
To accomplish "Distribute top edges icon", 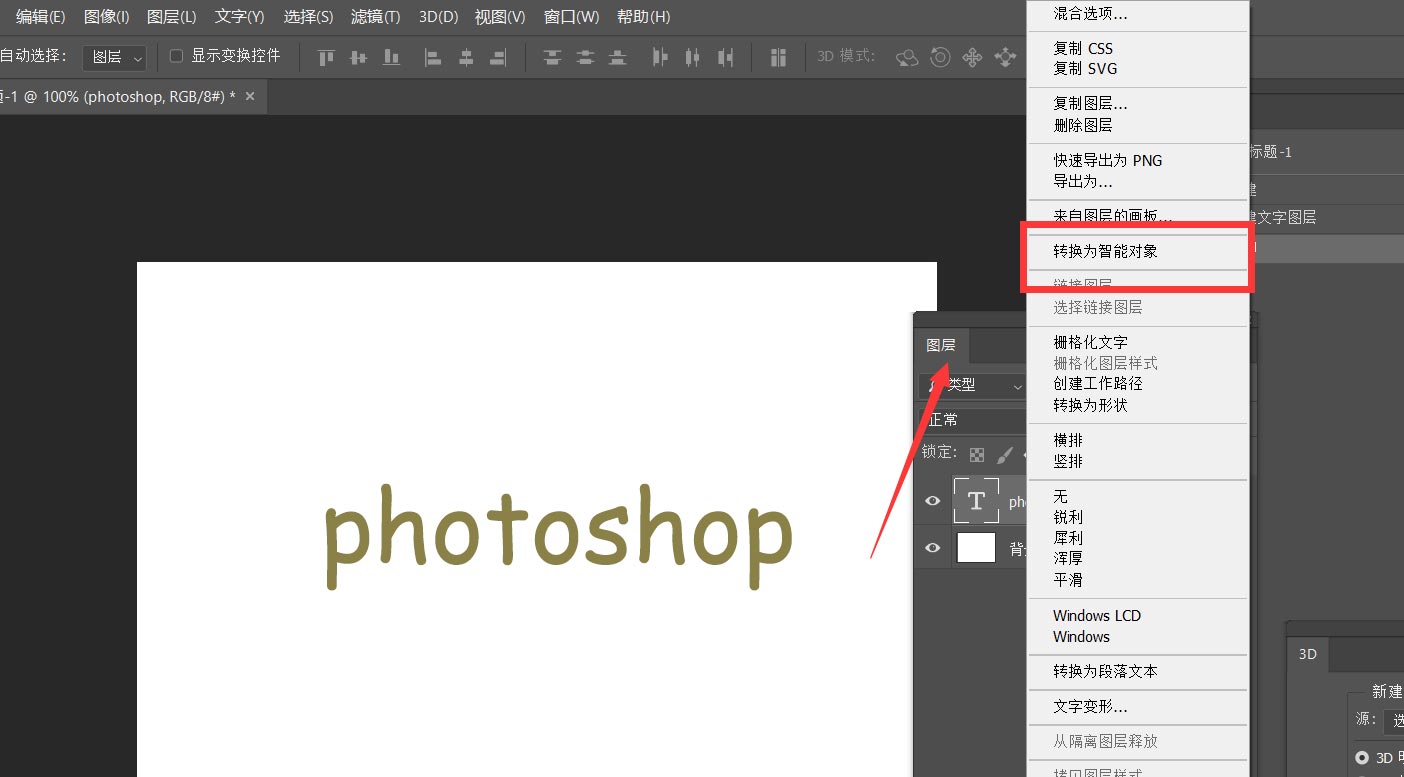I will (553, 58).
